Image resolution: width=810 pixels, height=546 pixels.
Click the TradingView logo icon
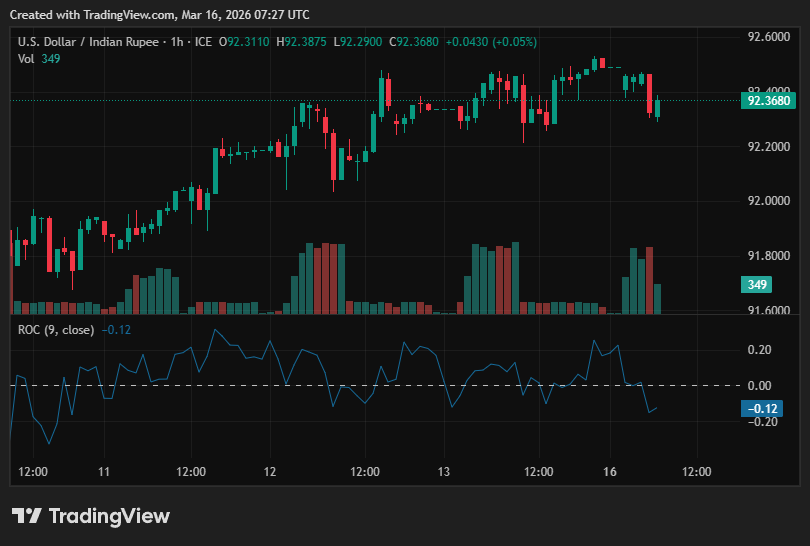pos(26,516)
